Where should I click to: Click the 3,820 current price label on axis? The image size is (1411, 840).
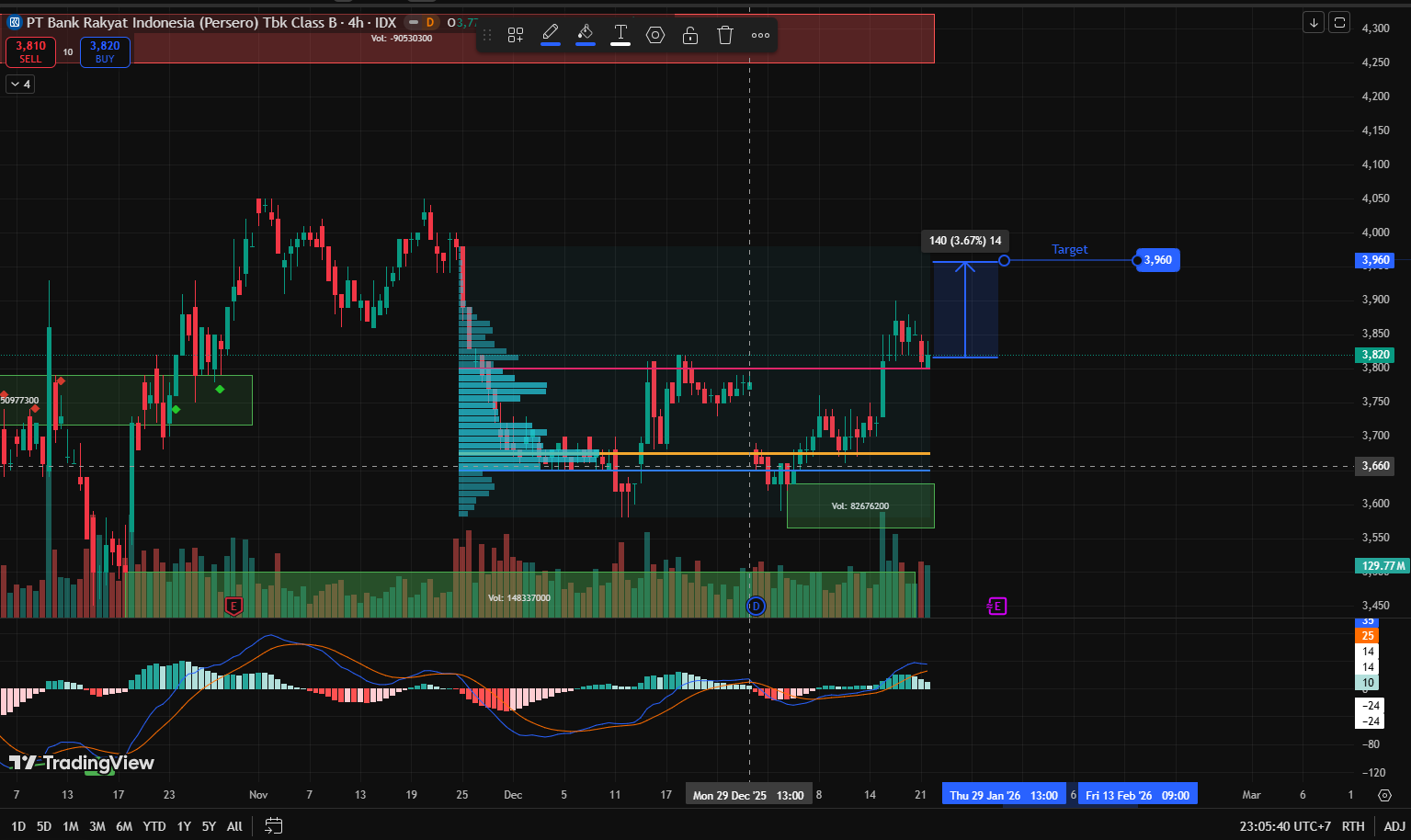coord(1375,355)
